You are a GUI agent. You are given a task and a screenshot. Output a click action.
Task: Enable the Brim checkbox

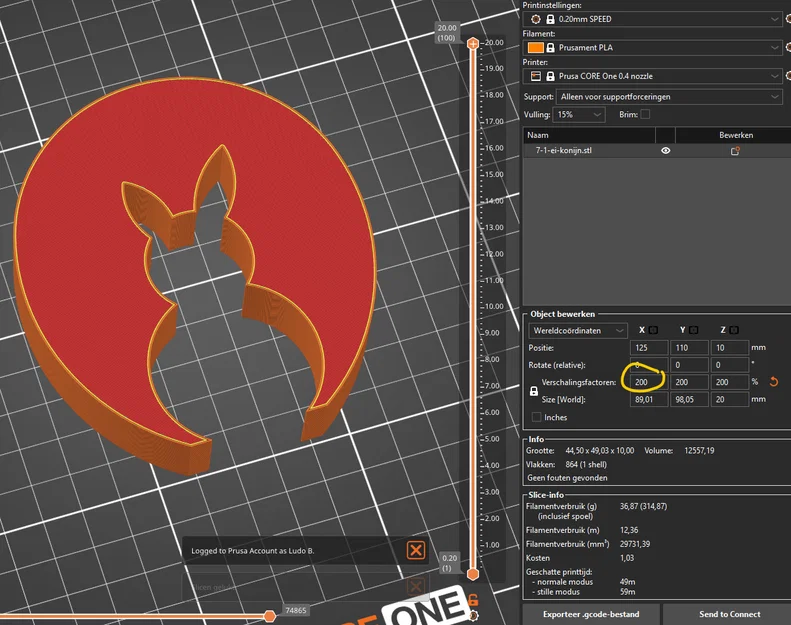click(645, 115)
